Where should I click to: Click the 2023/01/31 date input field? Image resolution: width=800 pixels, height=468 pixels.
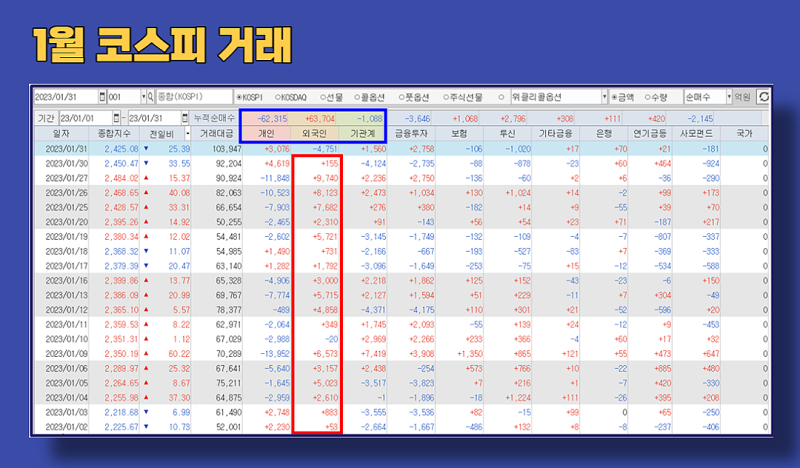66,96
